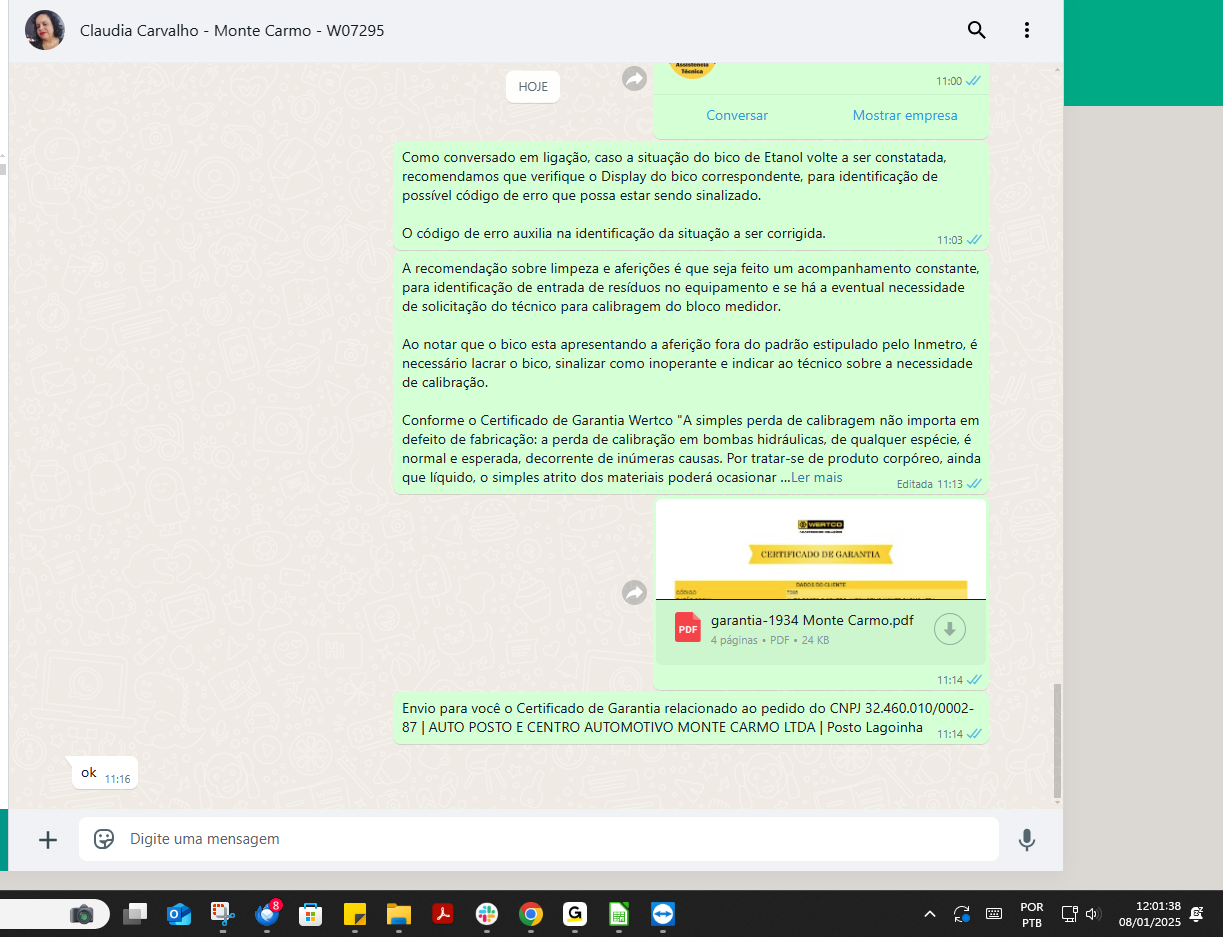1223x937 pixels.
Task: Click the red PDF file icon
Action: [687, 628]
